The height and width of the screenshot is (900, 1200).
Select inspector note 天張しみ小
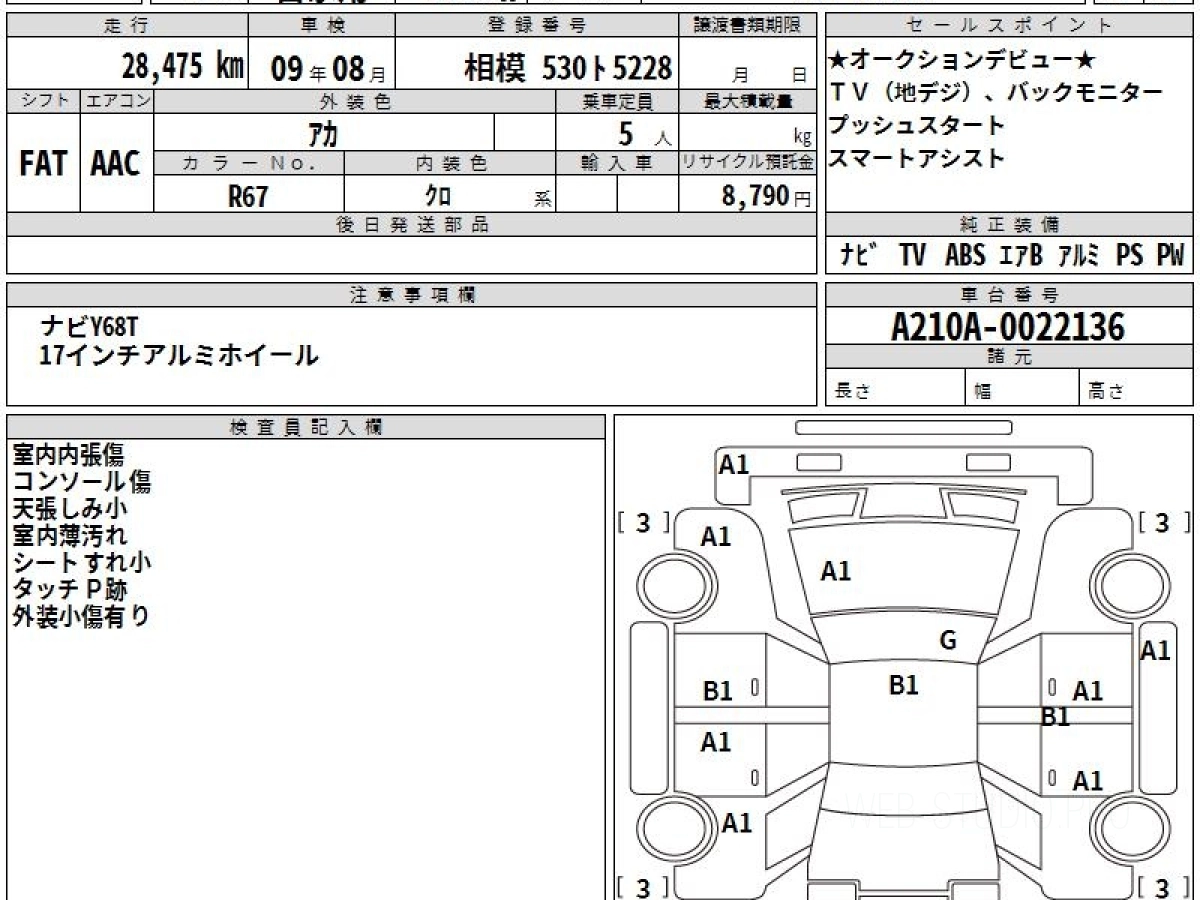click(x=70, y=509)
